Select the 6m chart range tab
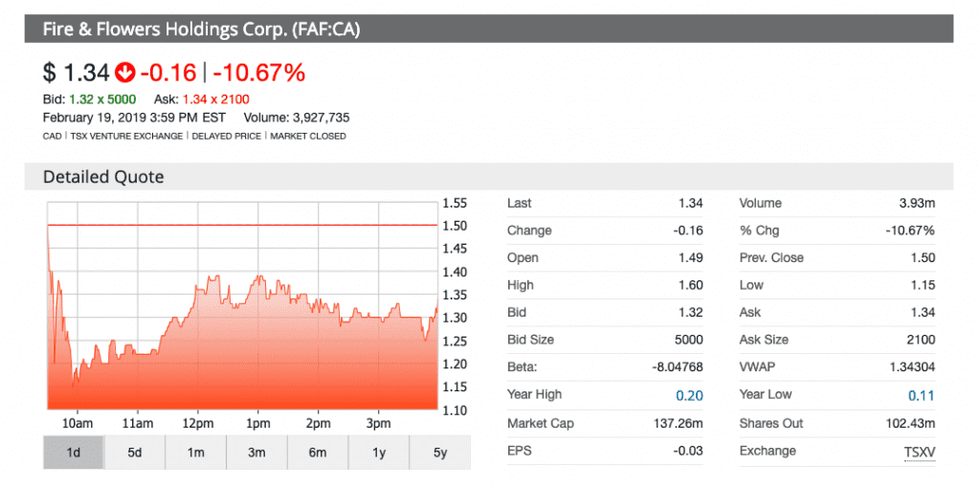Viewport: 980px width, 485px height. [318, 452]
